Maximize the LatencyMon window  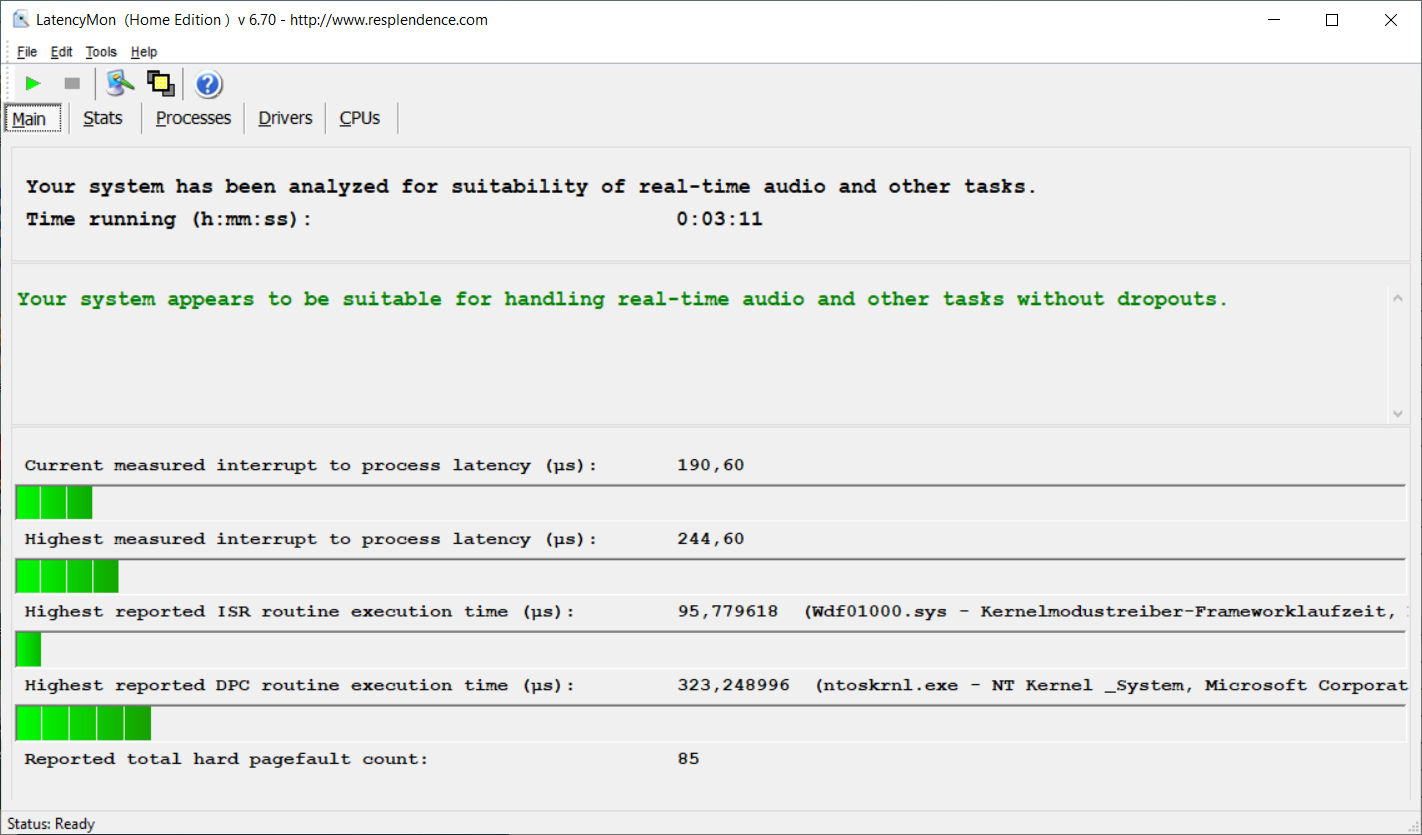tap(1331, 20)
